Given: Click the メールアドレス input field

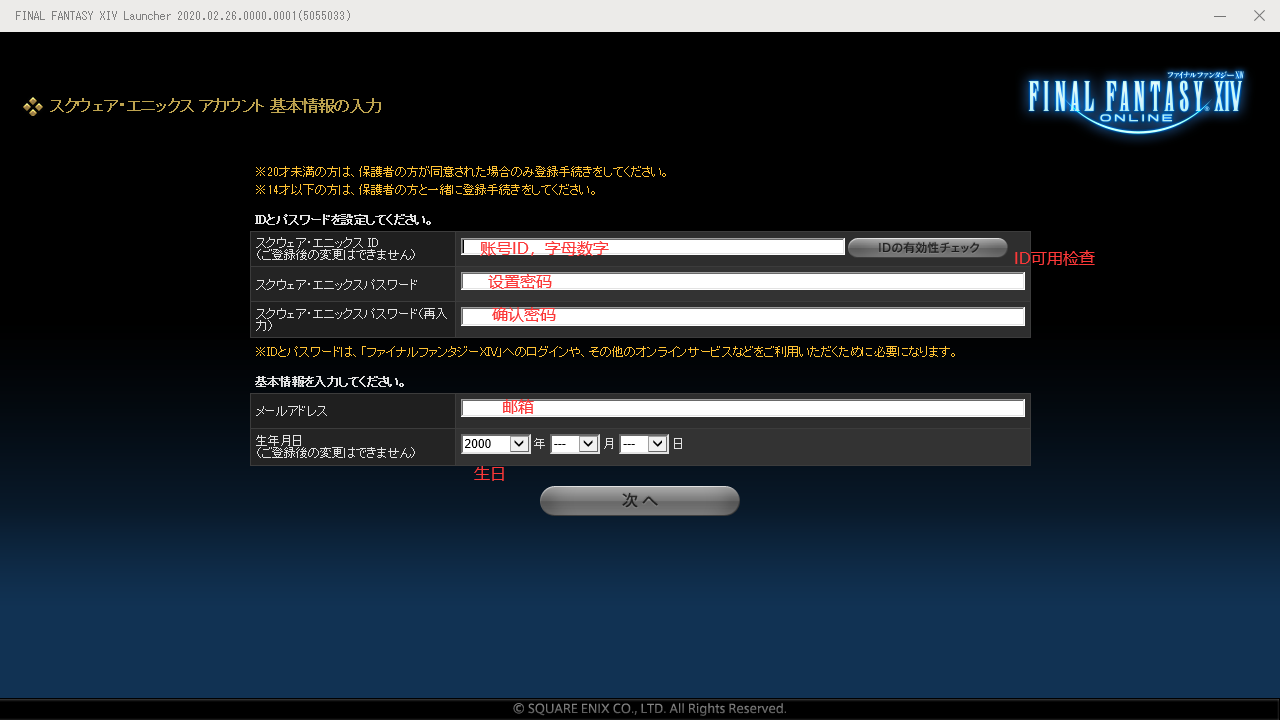Looking at the screenshot, I should point(743,408).
